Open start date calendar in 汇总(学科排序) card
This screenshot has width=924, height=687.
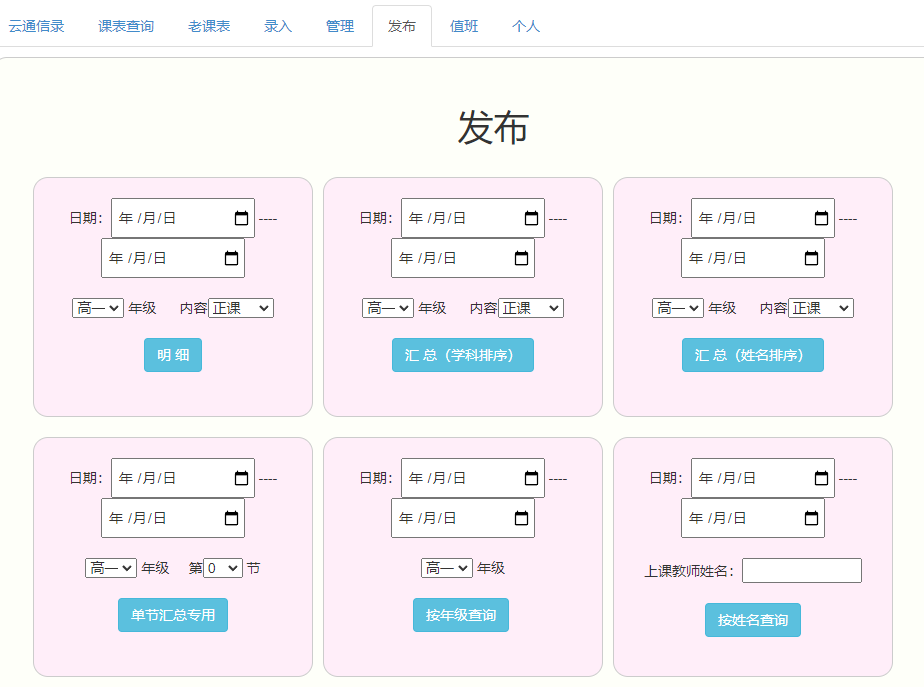[x=531, y=218]
